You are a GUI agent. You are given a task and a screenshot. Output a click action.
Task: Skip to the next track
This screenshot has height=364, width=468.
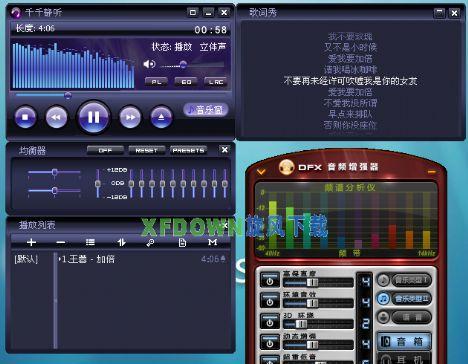[130, 117]
